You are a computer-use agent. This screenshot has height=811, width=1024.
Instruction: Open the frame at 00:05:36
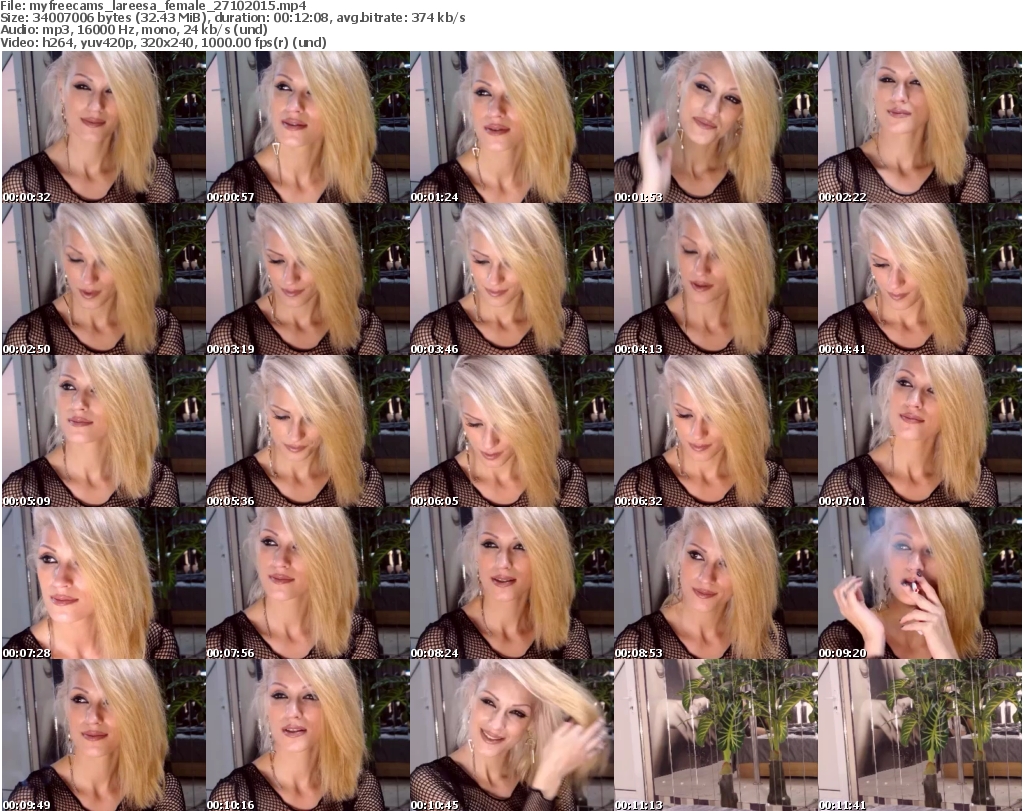tap(308, 432)
